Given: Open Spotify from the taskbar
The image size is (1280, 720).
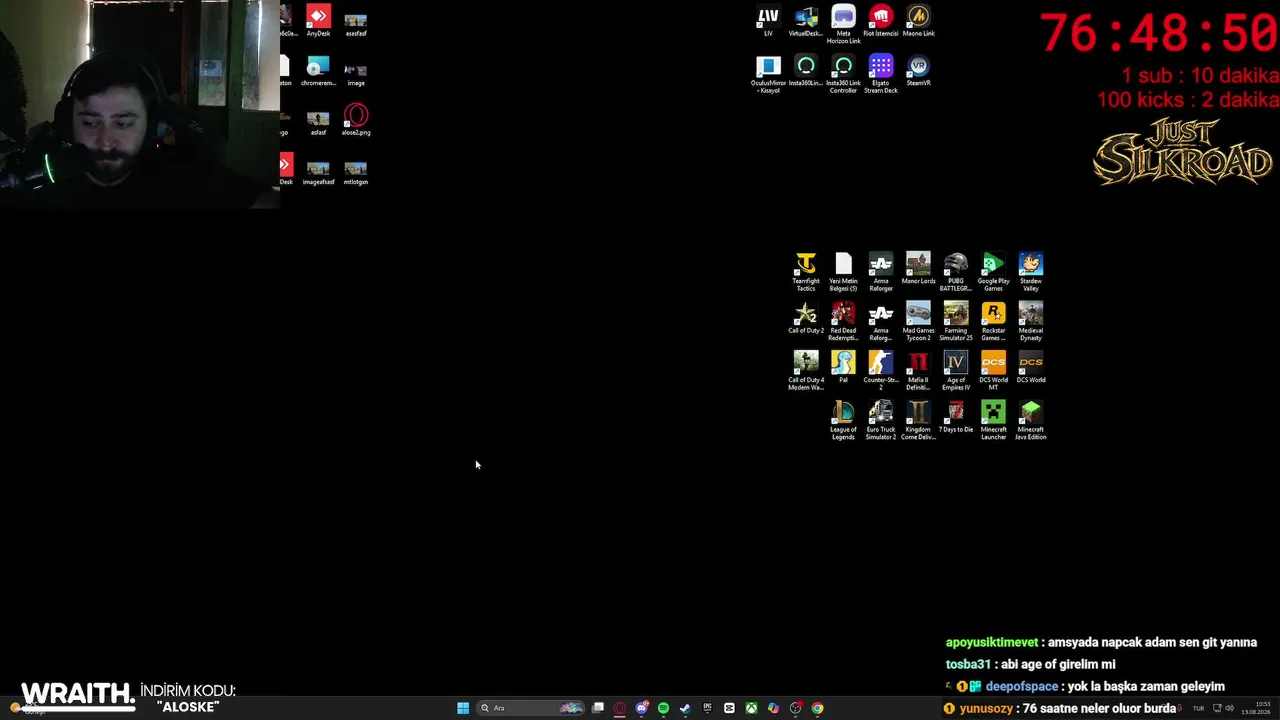Looking at the screenshot, I should (663, 708).
